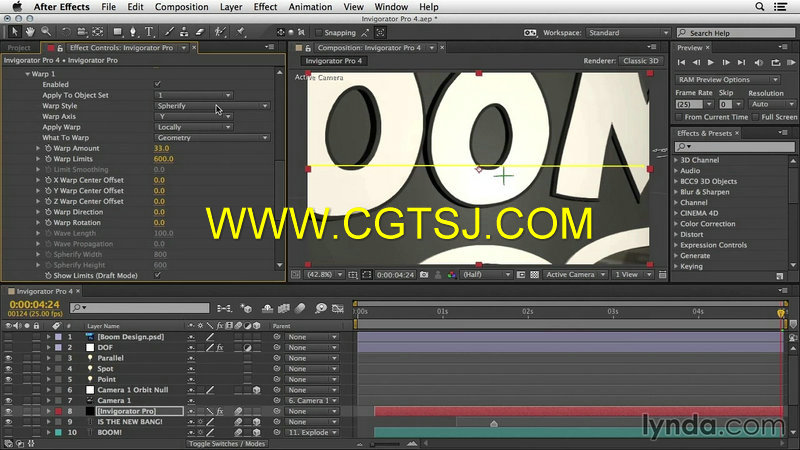Select the Rectangle shape tool
The width and height of the screenshot is (800, 450).
pos(118,32)
